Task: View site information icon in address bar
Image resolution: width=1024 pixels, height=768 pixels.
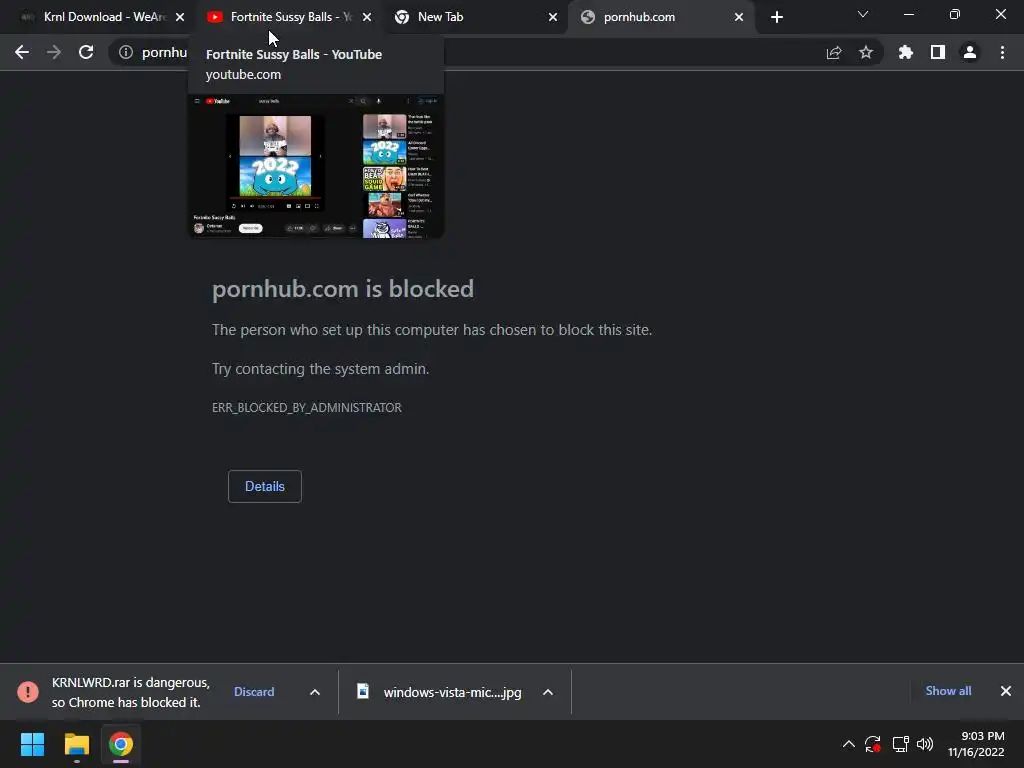Action: pos(126,52)
